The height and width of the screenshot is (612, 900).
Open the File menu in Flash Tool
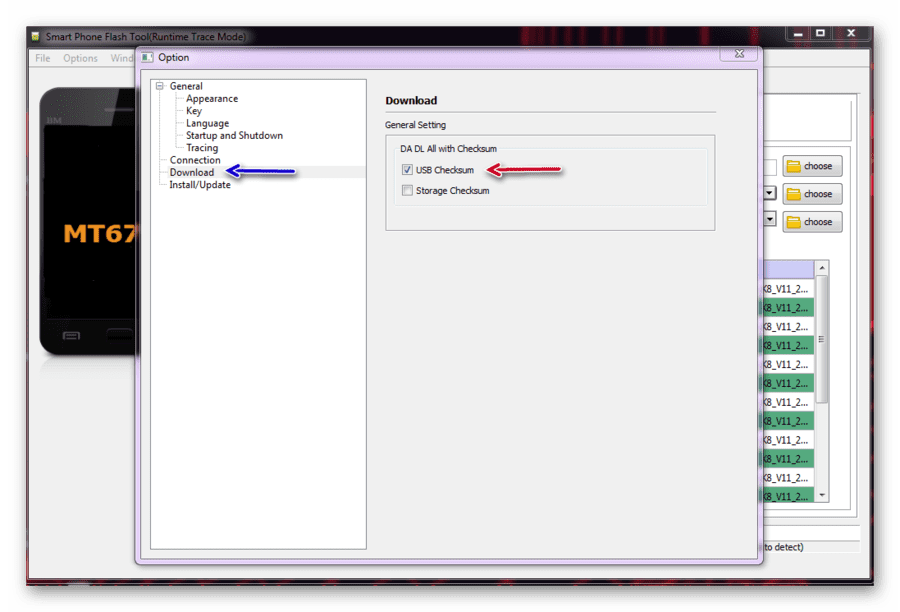pos(42,58)
